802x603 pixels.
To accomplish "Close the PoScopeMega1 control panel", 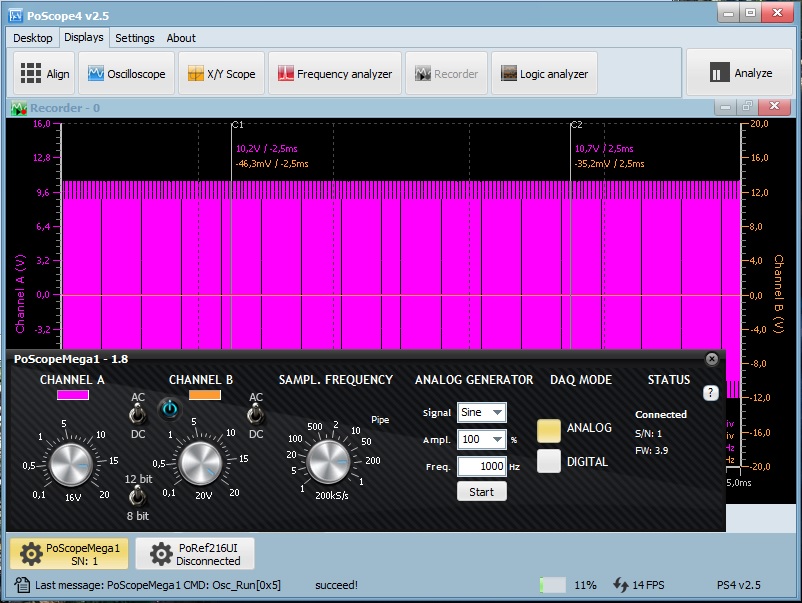I will click(711, 359).
